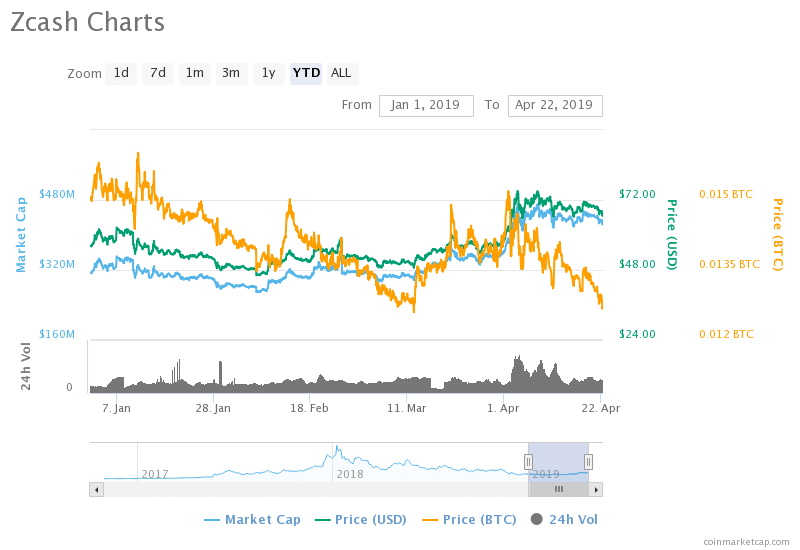
Task: Grab the navigator right range handle
Action: (x=588, y=462)
